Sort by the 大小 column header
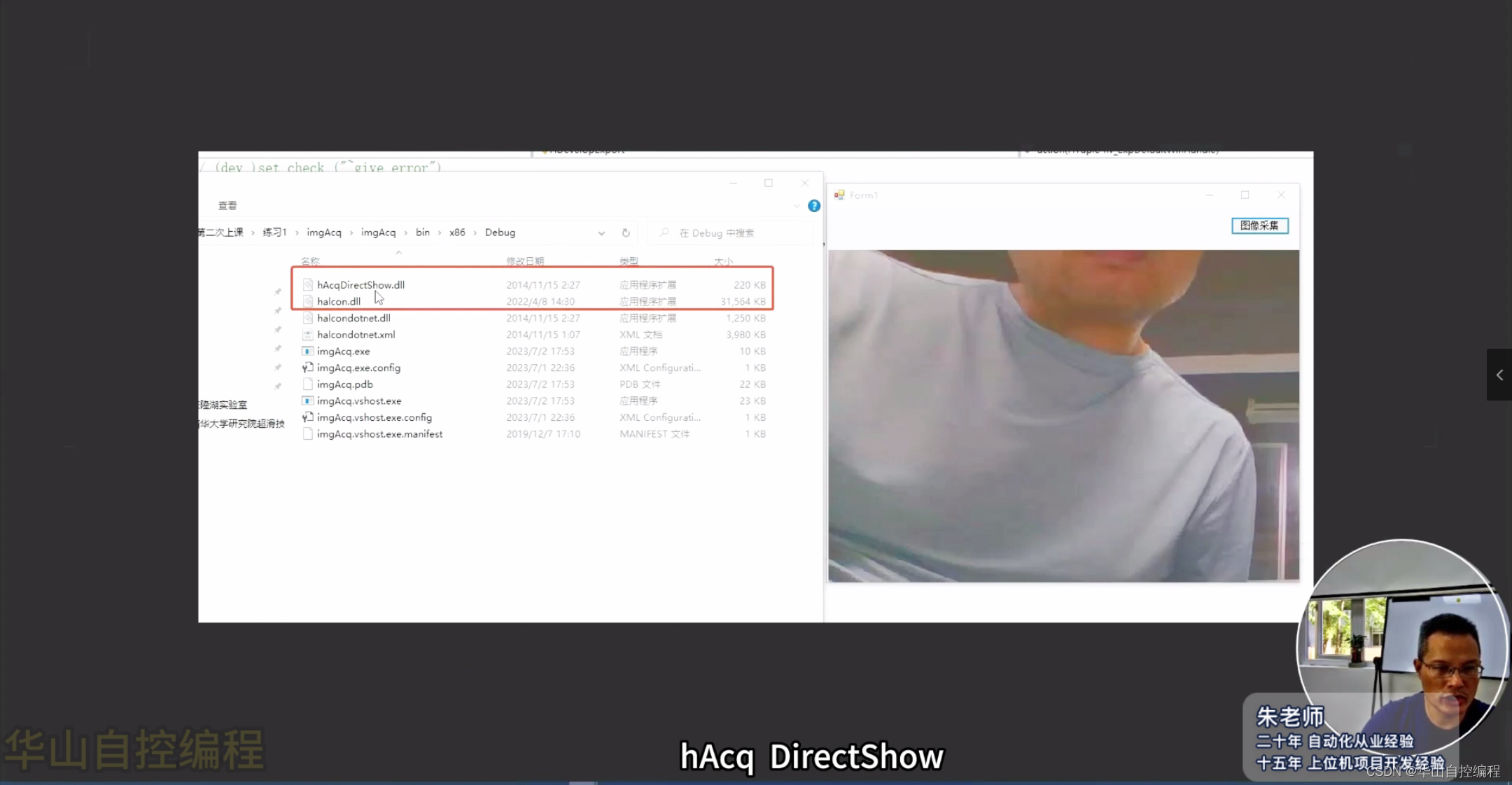Image resolution: width=1512 pixels, height=785 pixels. 723,261
